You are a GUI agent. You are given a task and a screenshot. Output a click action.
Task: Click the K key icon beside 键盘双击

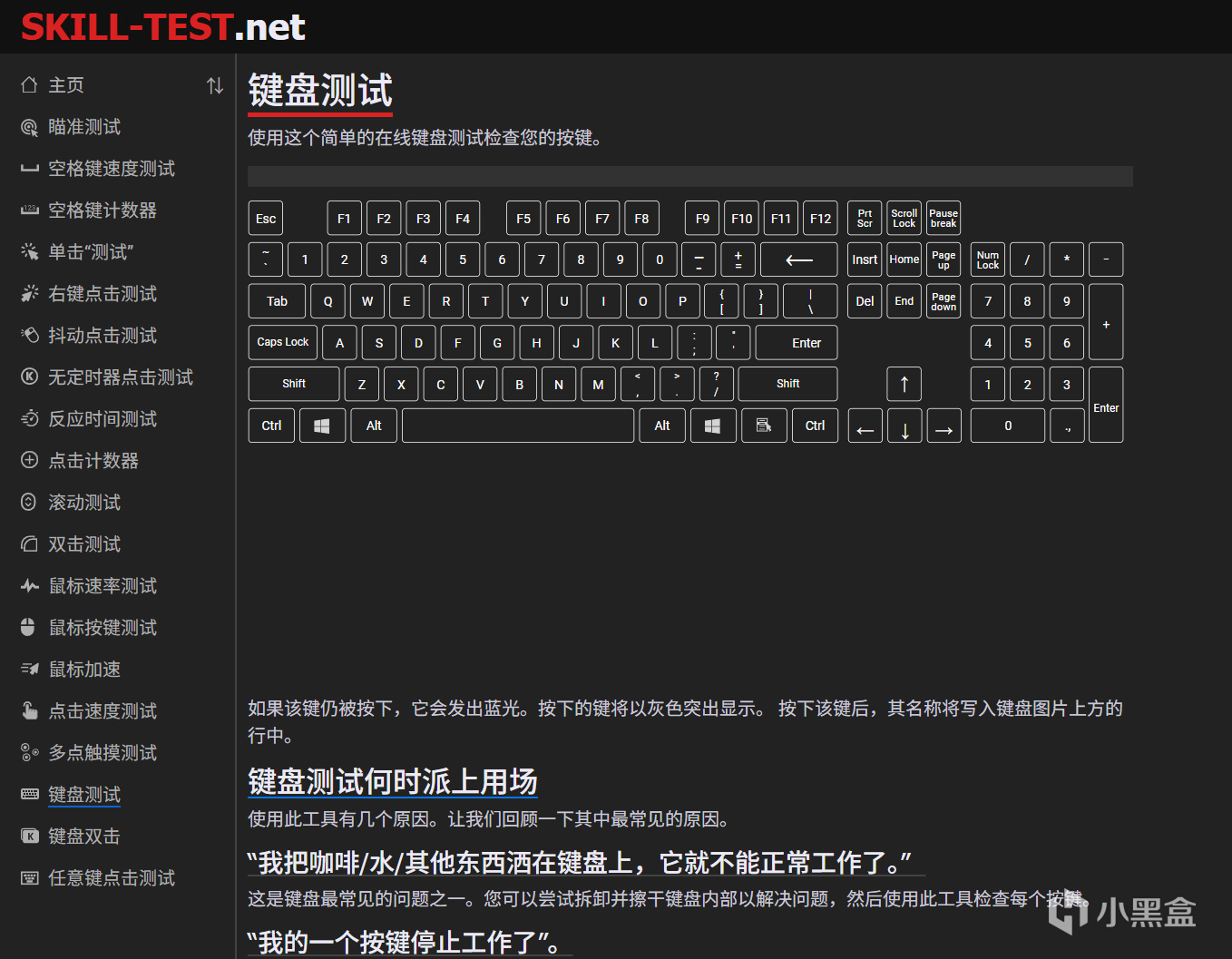29,837
